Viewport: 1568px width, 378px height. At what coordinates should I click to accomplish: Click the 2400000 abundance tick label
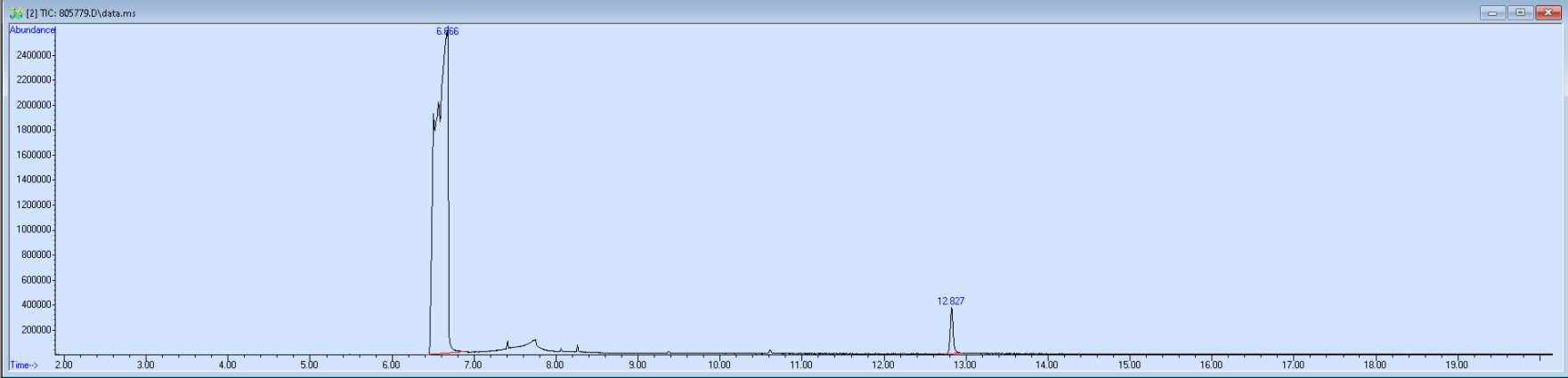(x=34, y=55)
